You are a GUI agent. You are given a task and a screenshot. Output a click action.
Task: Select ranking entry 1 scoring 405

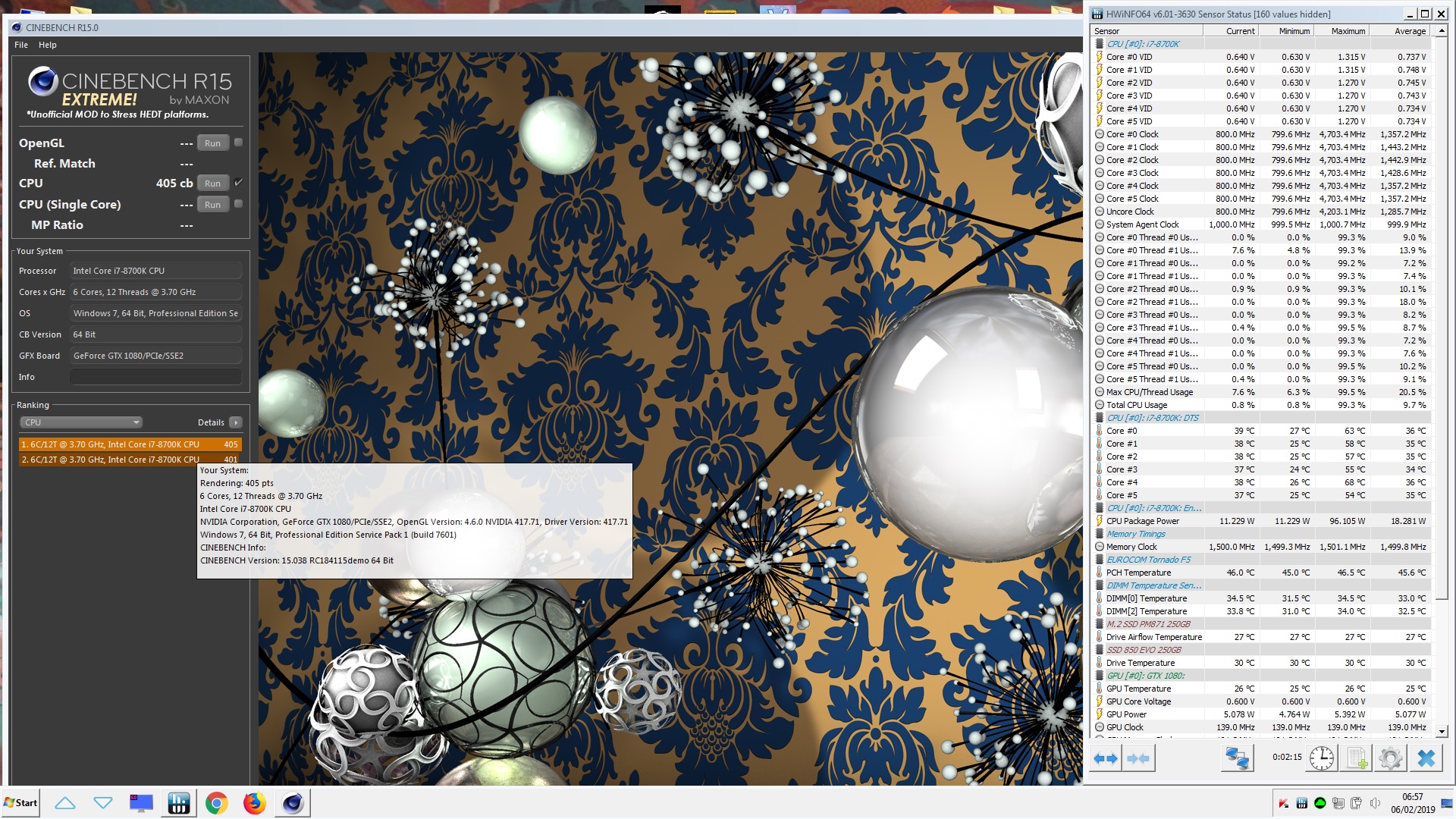[x=130, y=444]
